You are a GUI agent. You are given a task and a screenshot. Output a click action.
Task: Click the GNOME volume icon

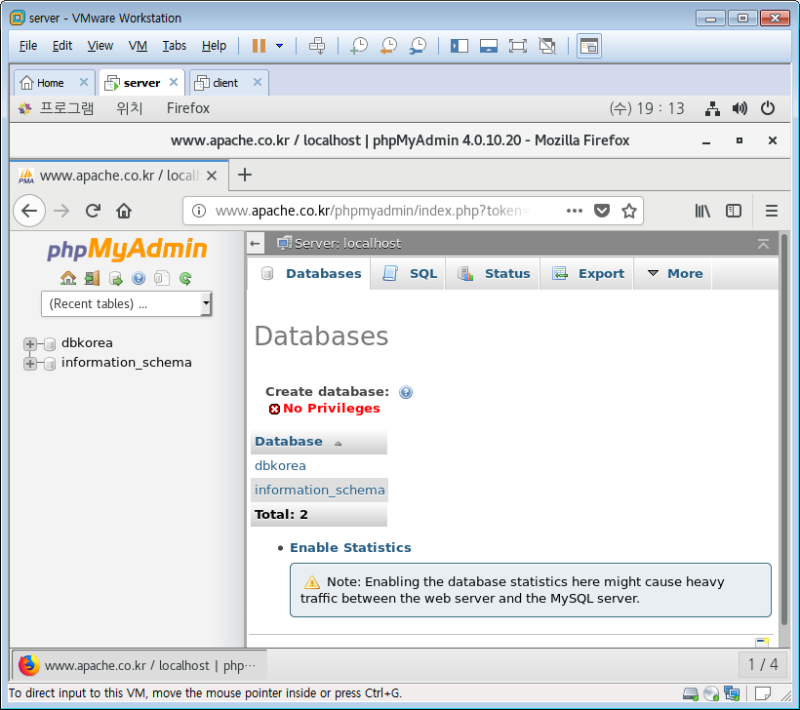739,108
